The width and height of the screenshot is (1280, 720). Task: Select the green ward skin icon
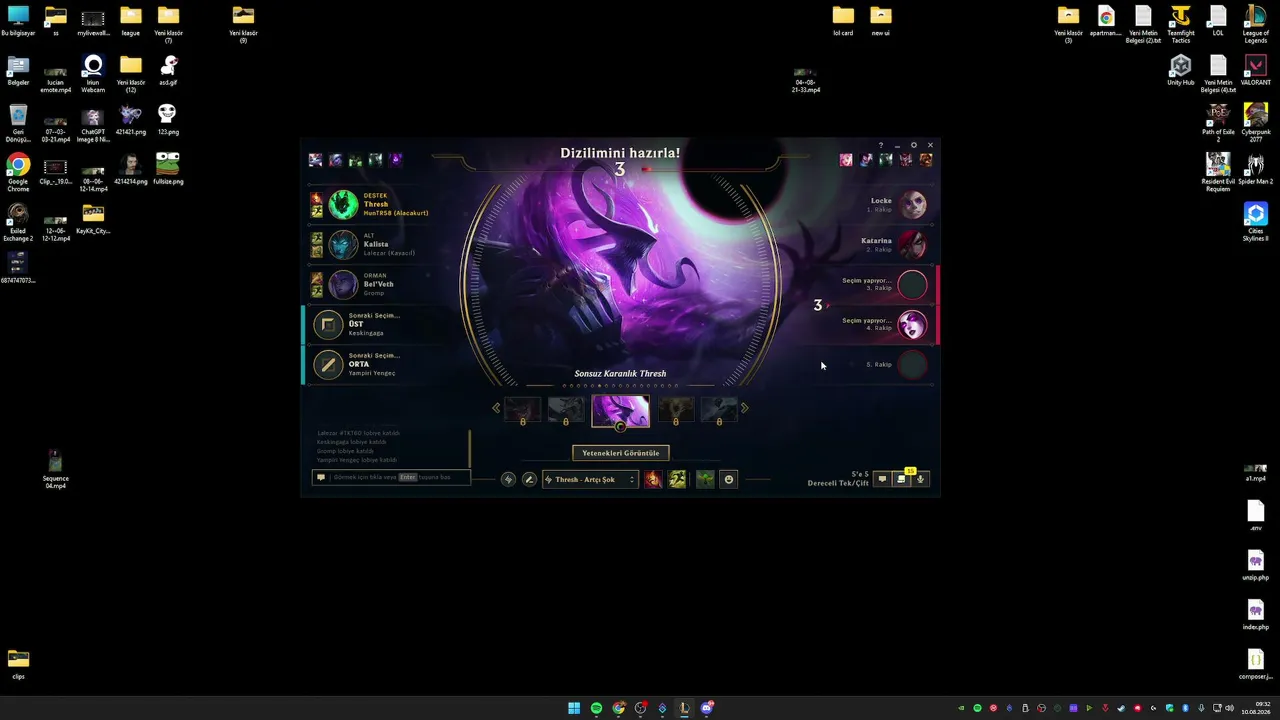pos(705,480)
